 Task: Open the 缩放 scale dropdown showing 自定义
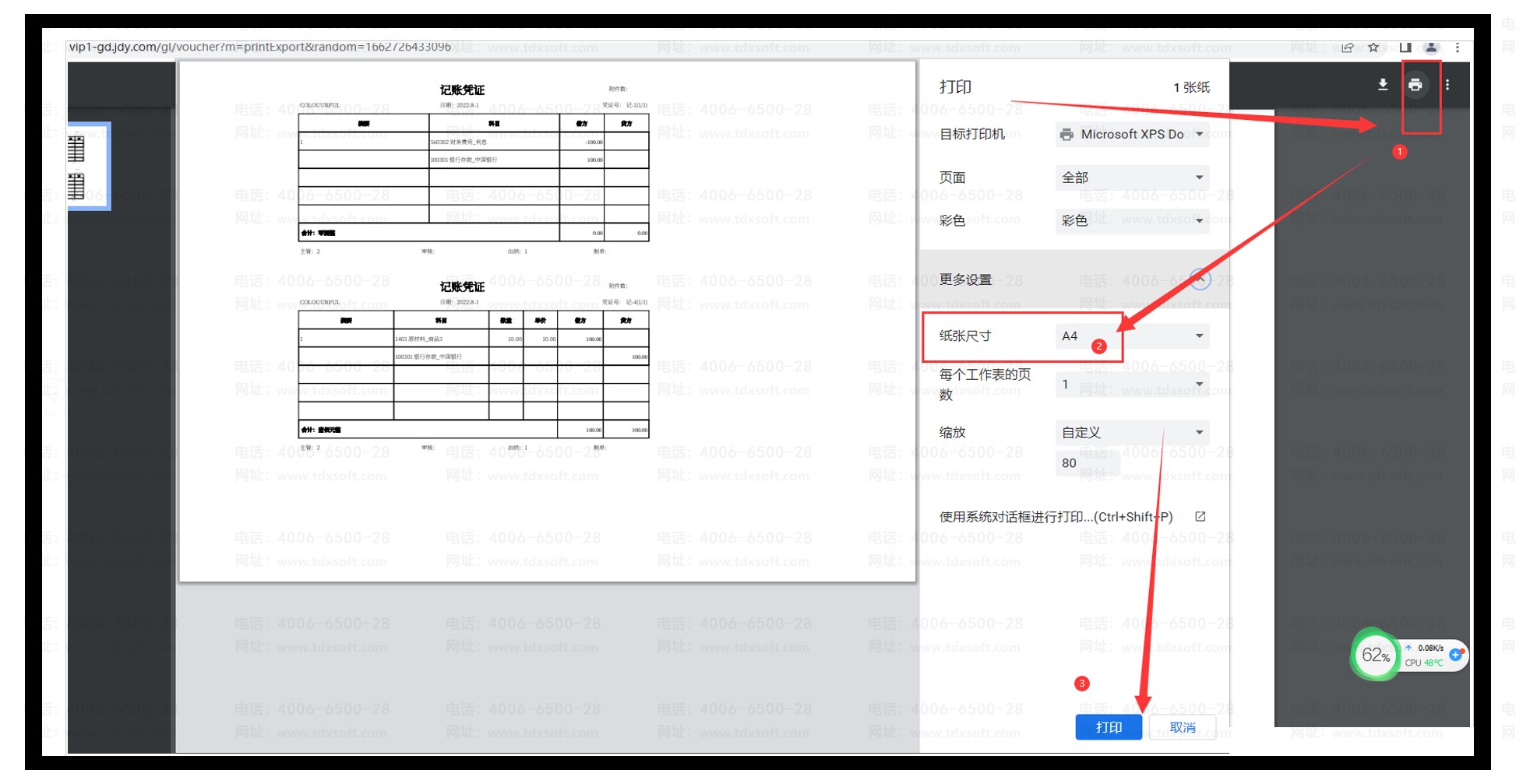[1132, 432]
